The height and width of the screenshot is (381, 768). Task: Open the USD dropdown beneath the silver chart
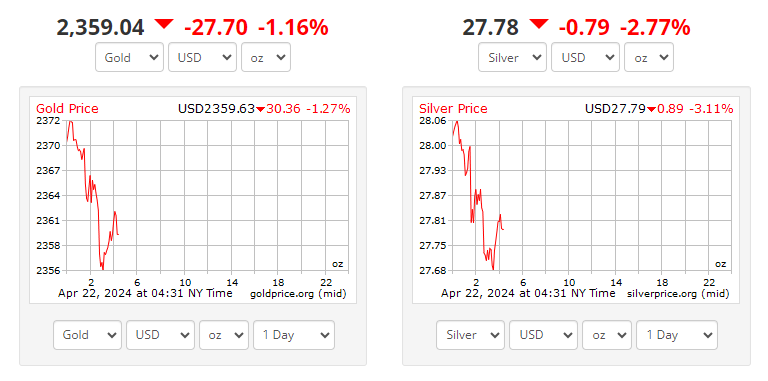pos(543,335)
